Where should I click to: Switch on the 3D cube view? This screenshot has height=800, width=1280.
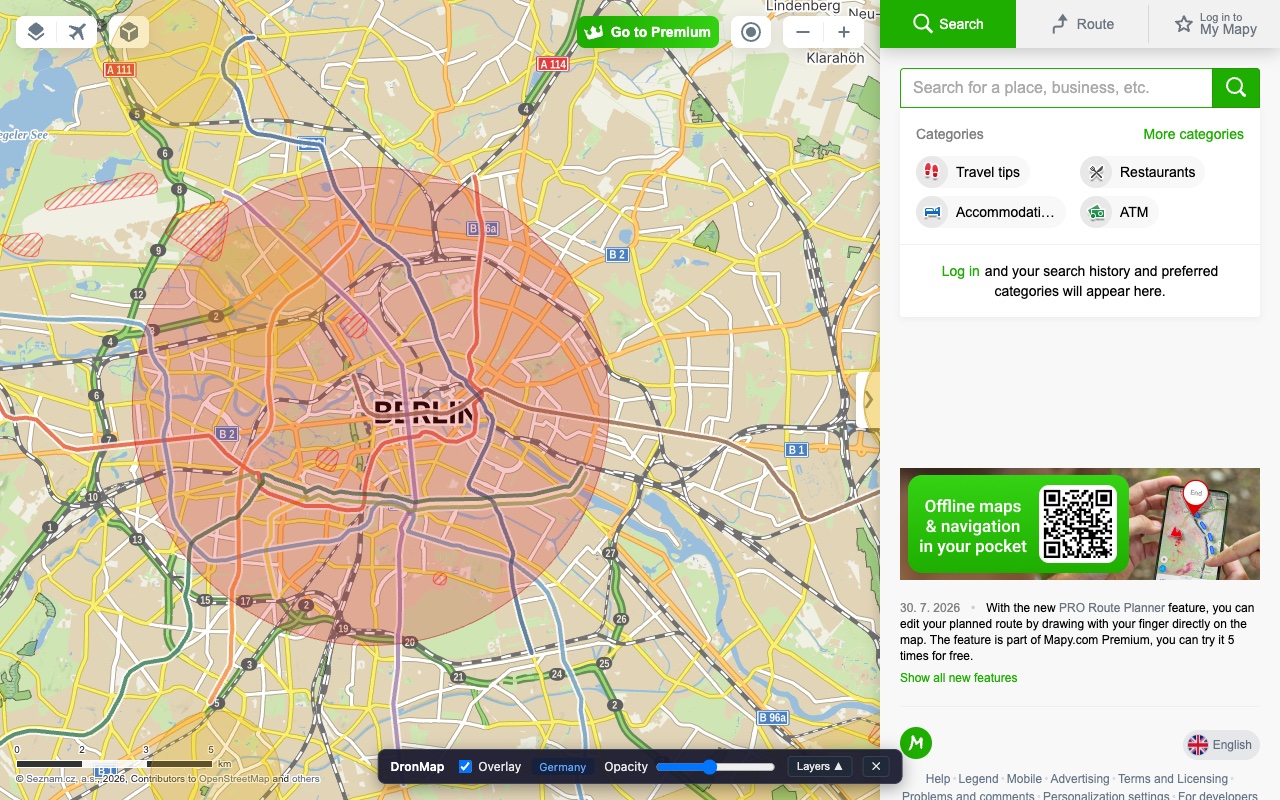(129, 32)
